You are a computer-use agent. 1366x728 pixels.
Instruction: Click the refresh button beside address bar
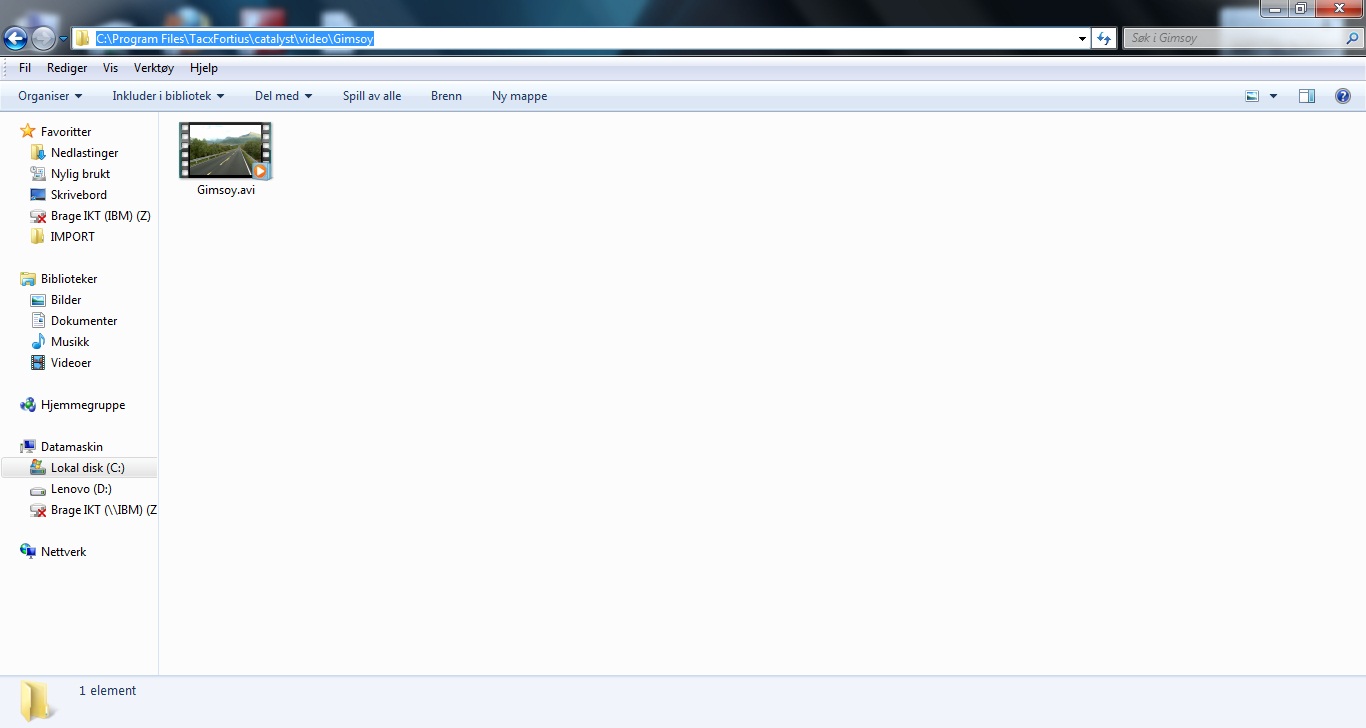[x=1103, y=38]
